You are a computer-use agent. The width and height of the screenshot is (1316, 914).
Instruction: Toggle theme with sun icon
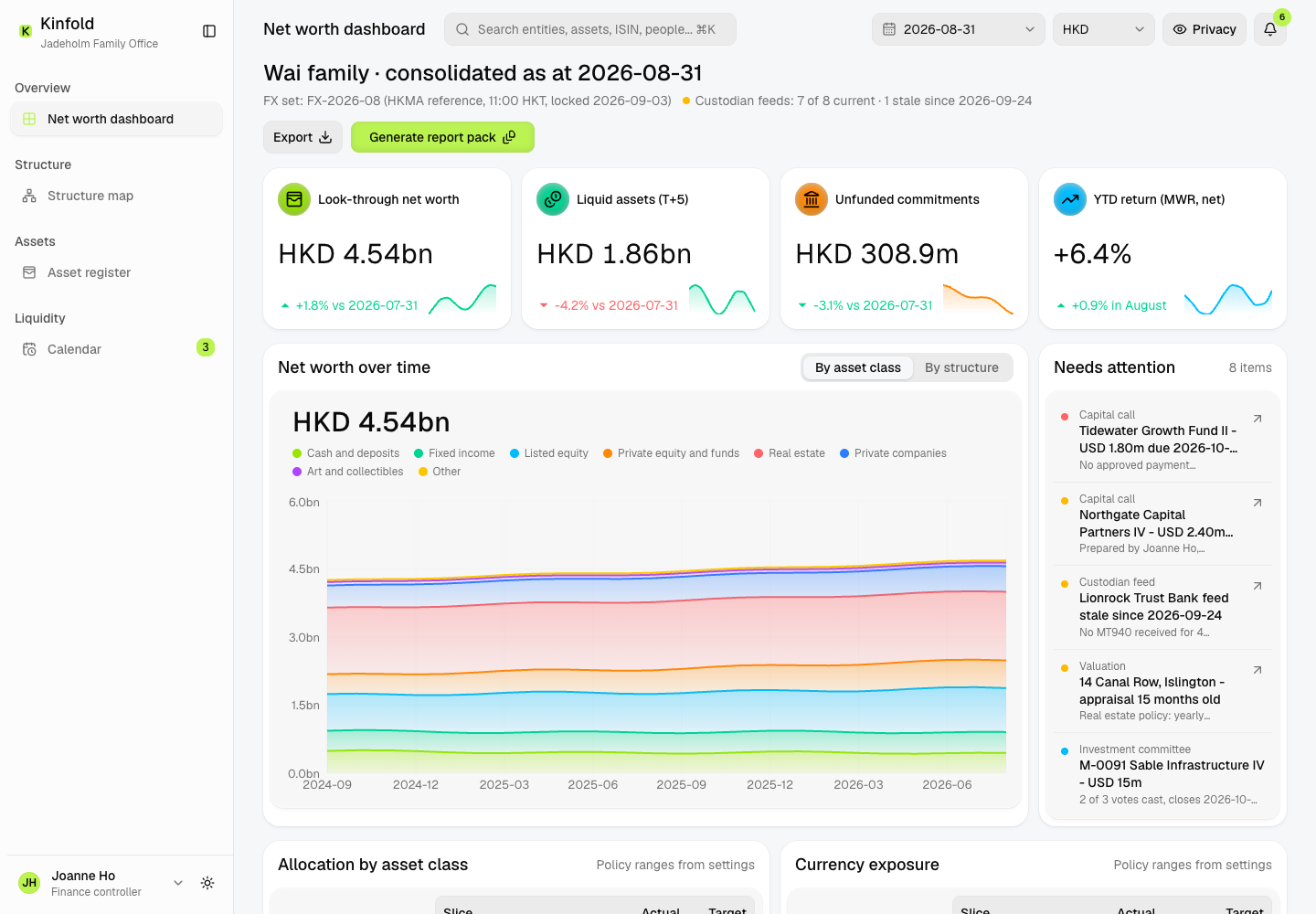tap(207, 883)
